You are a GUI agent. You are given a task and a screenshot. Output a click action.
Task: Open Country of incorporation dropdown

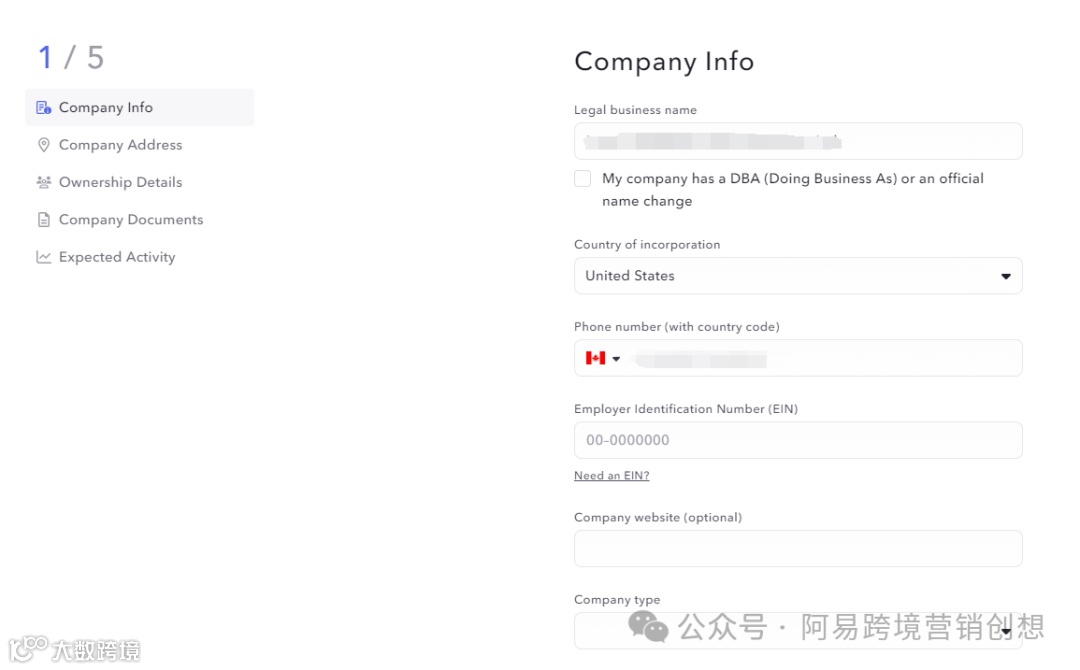798,276
